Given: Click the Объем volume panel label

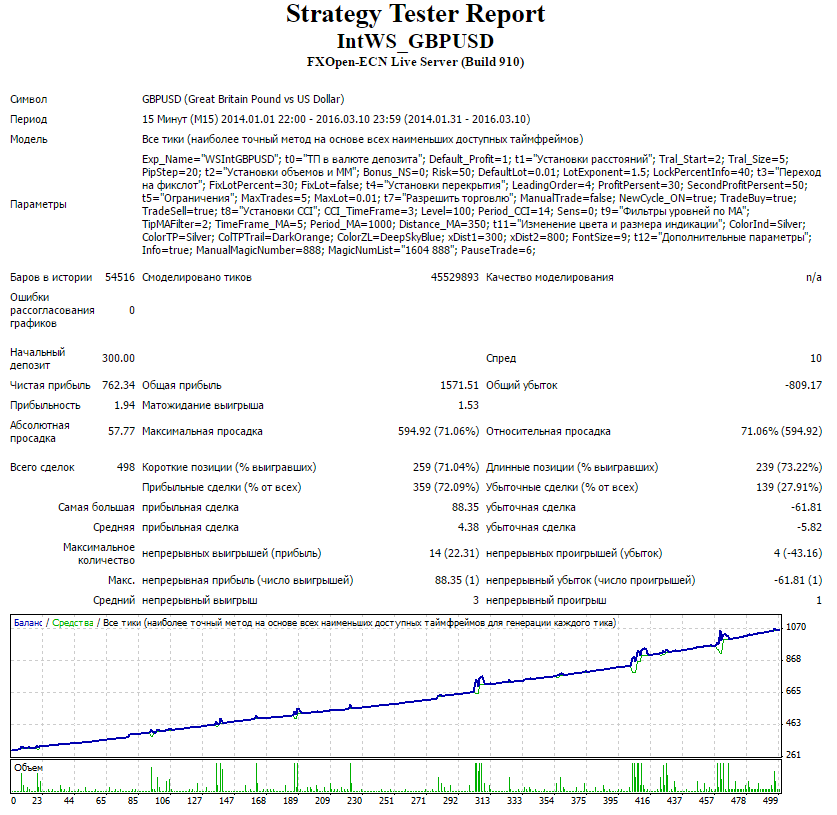Looking at the screenshot, I should 28,768.
